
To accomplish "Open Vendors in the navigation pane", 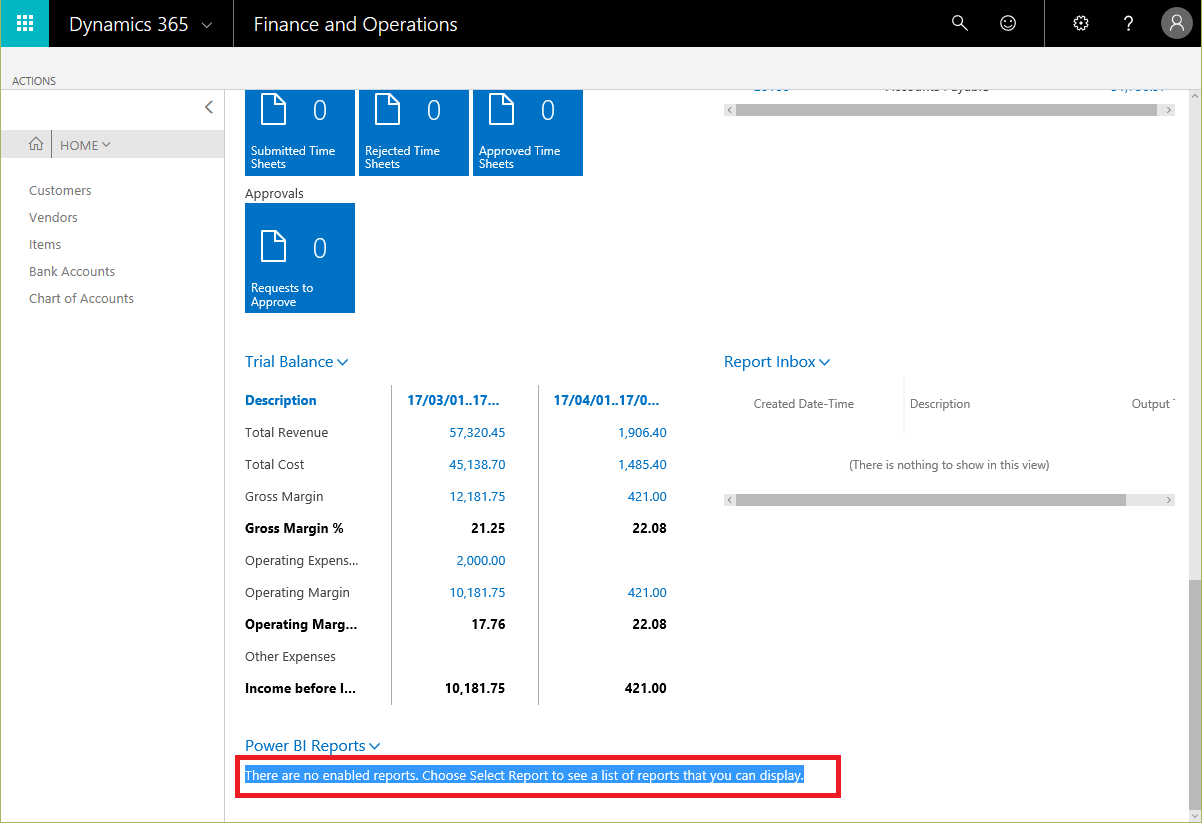I will [x=53, y=217].
